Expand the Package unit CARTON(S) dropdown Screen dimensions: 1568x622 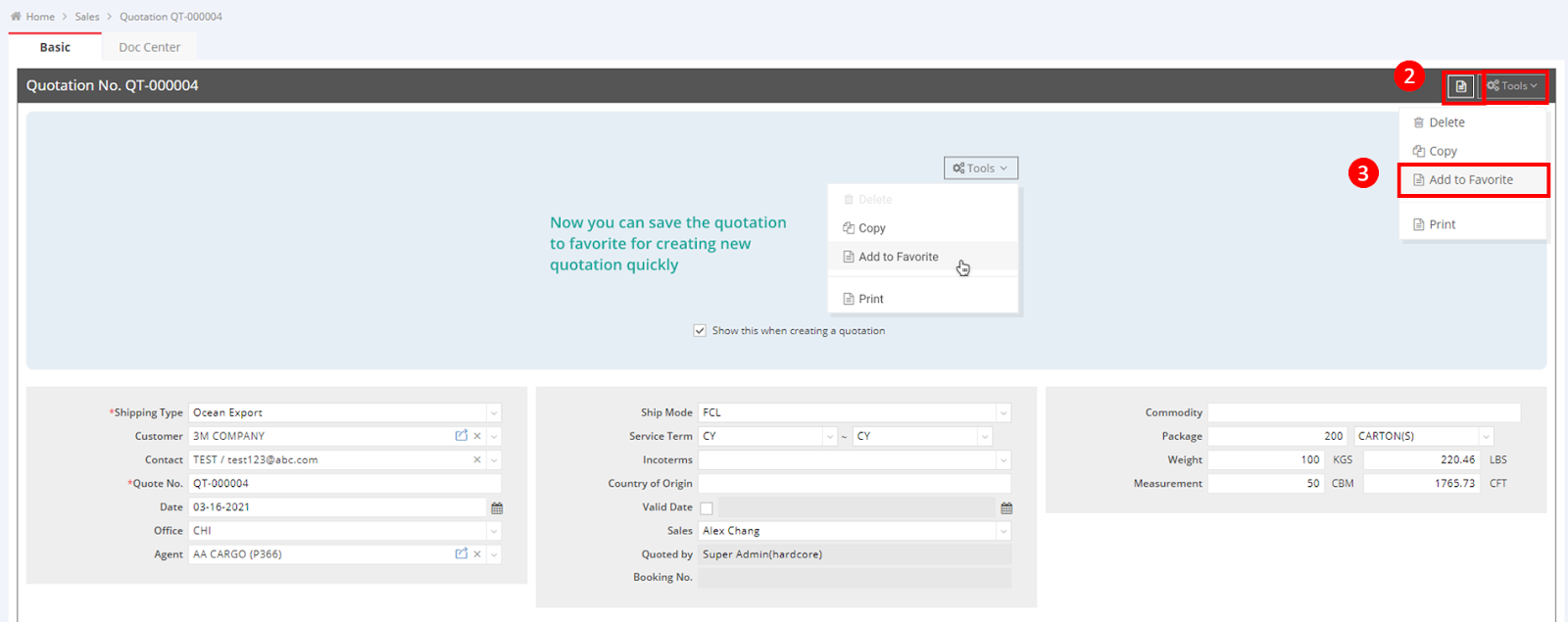pyautogui.click(x=1486, y=437)
